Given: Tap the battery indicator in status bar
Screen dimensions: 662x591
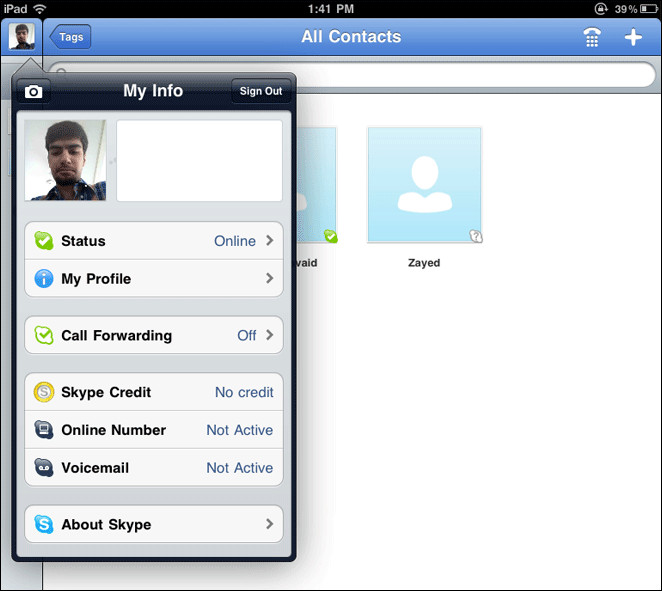Looking at the screenshot, I should [648, 8].
